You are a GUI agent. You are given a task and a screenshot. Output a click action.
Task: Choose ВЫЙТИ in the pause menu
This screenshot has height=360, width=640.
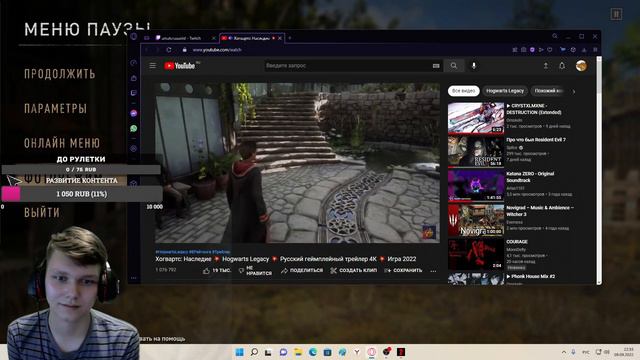click(x=42, y=213)
